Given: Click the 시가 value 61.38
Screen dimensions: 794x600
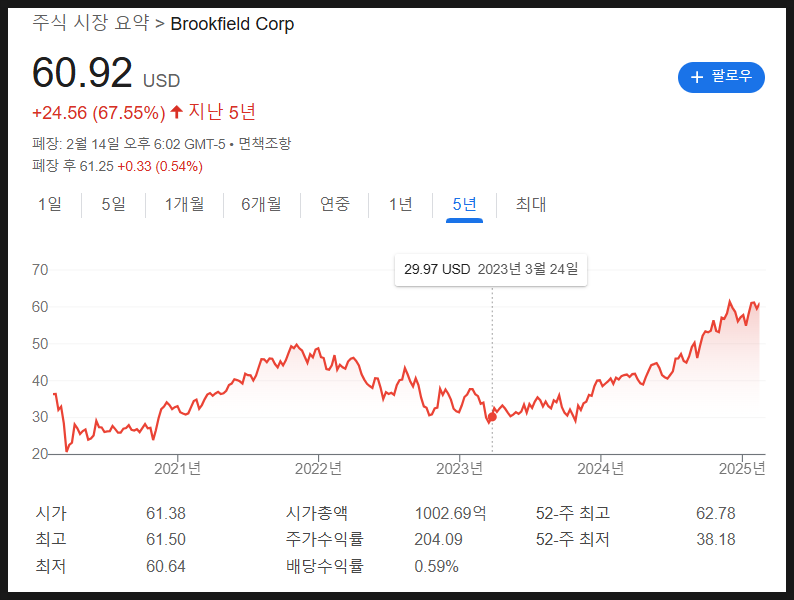Looking at the screenshot, I should 166,513.
